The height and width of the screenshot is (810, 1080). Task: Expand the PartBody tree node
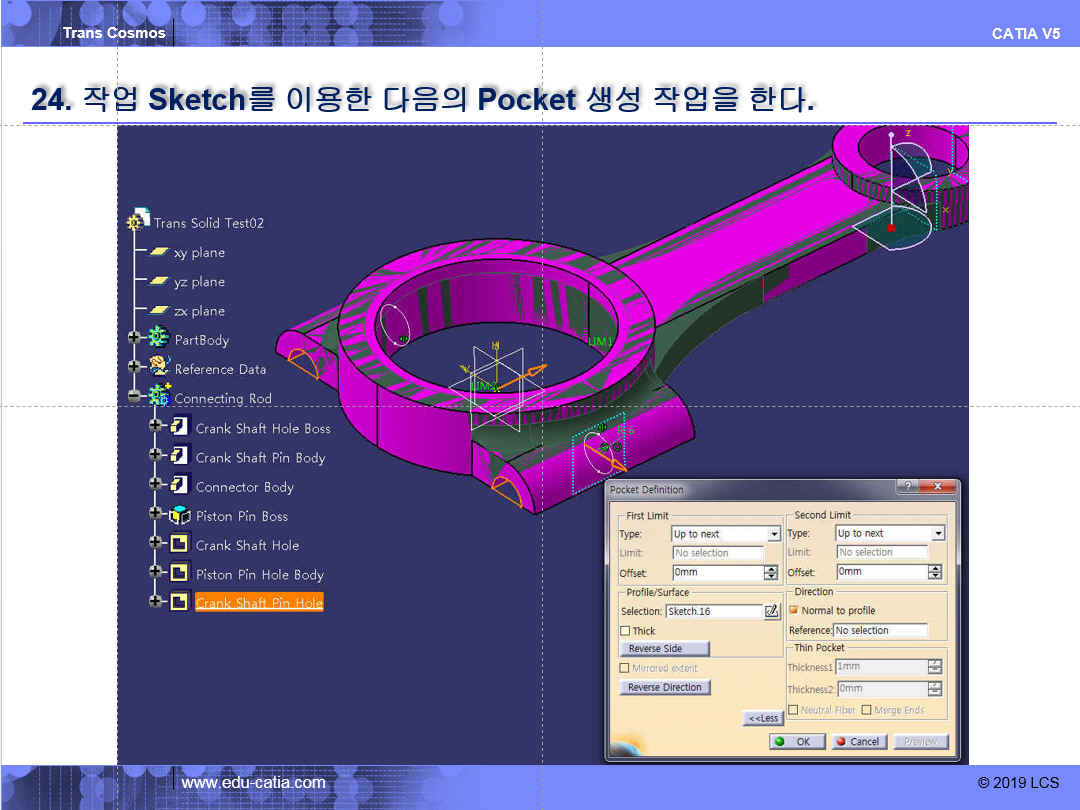pos(134,339)
